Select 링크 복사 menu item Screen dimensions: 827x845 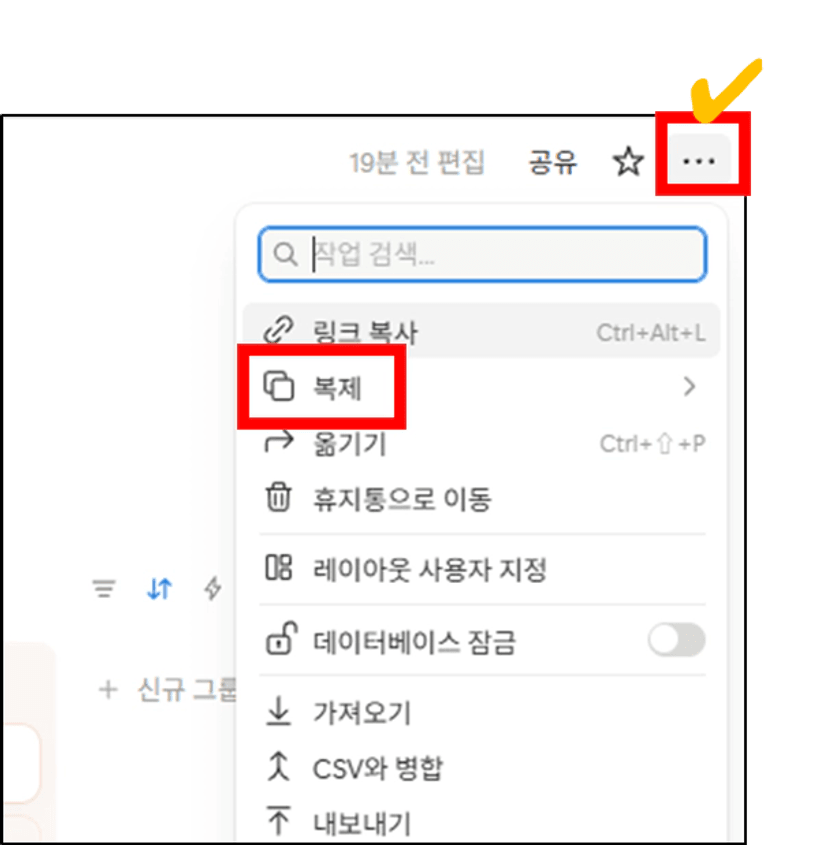[x=481, y=330]
